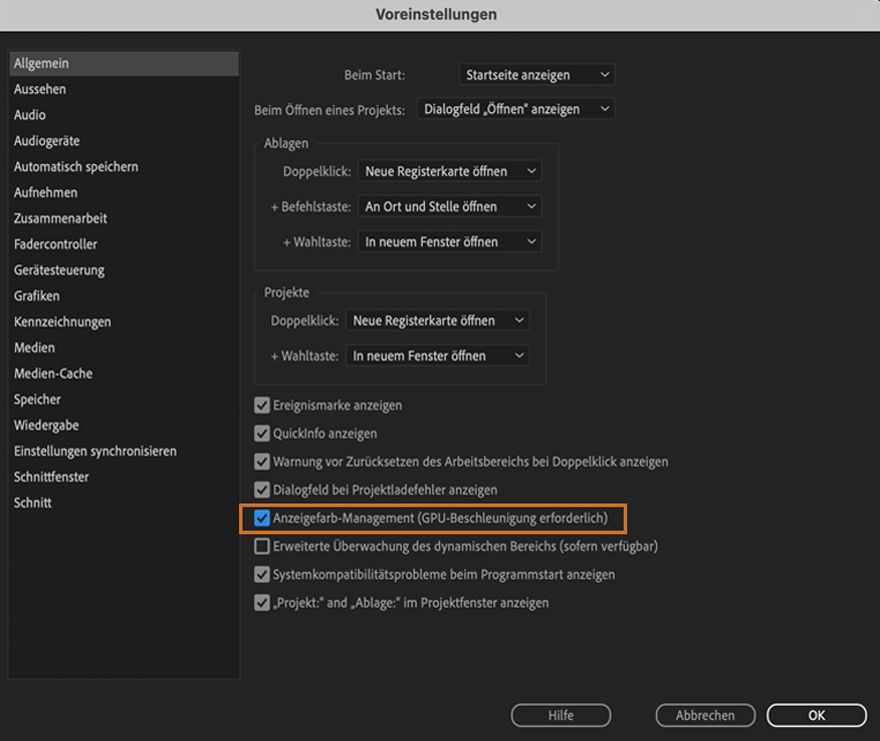Screen dimensions: 880x741
Task: Open the "Audio" preferences section
Action: [x=29, y=114]
